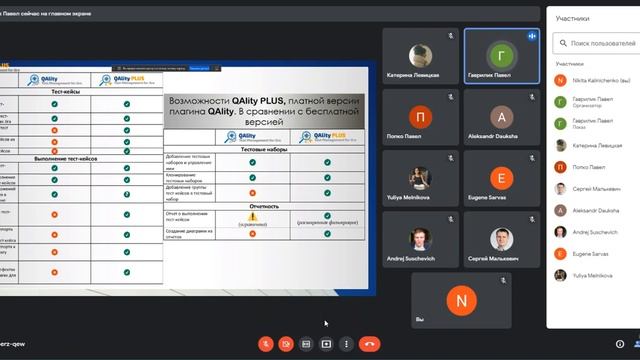
Task: Click QAlity PLUS logo in right table header
Action: (x=327, y=137)
